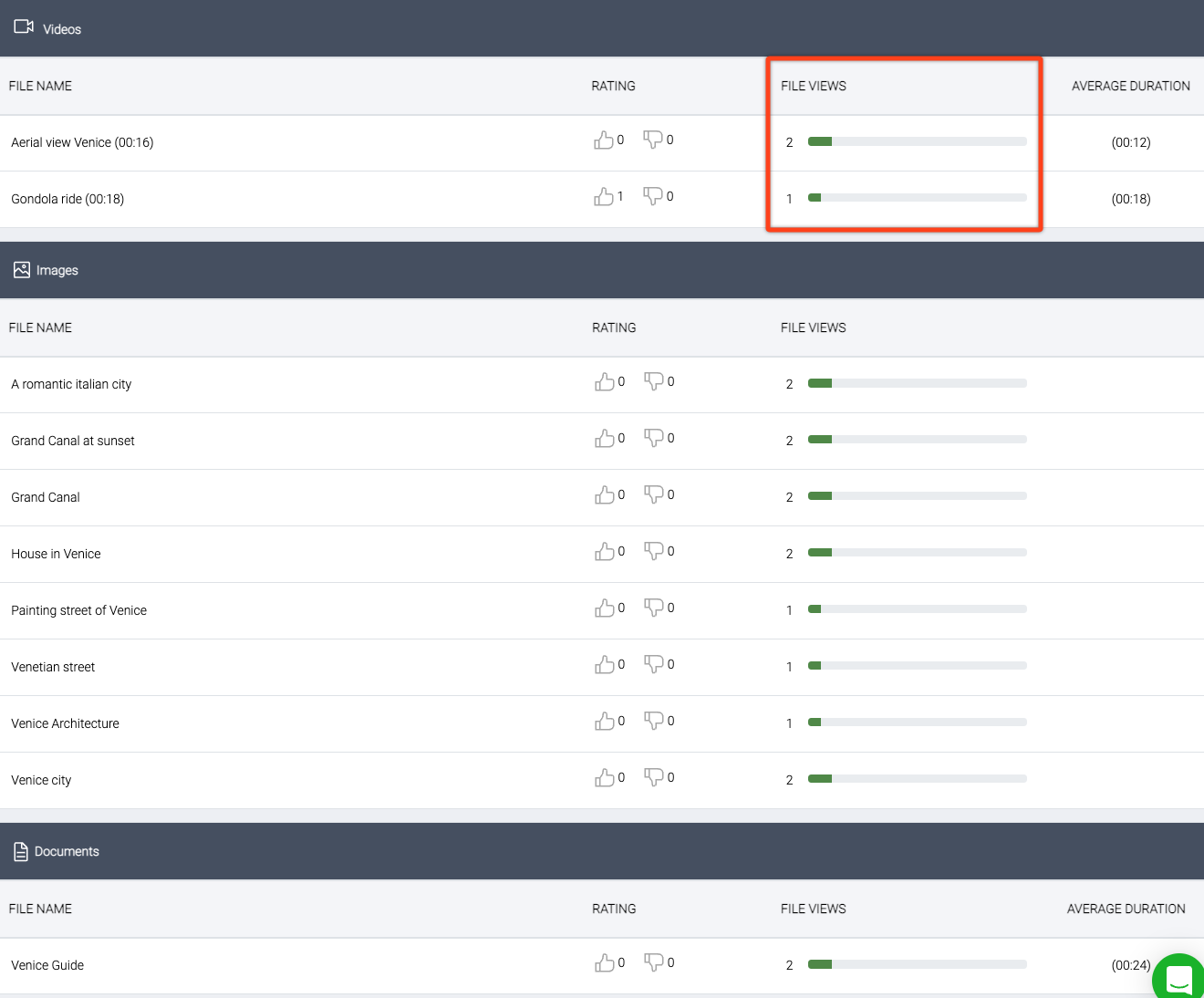Click the Venice city file views bar
The width and height of the screenshot is (1204, 998).
tap(917, 779)
